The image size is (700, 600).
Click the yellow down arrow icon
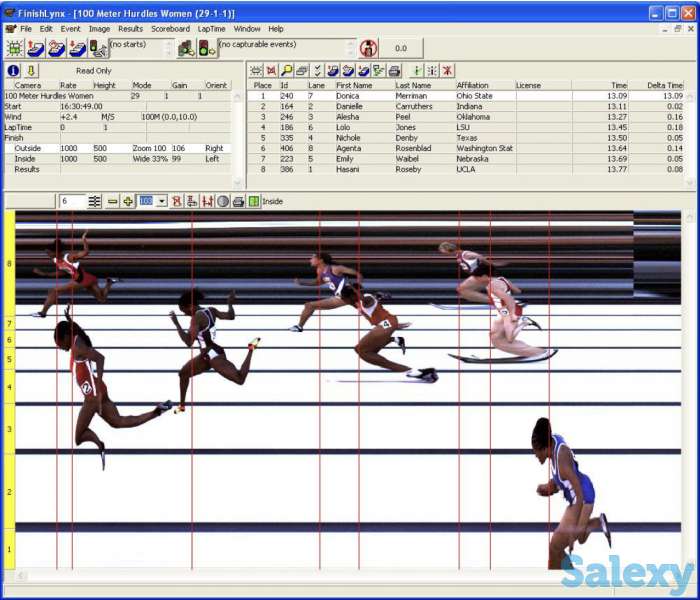click(32, 71)
